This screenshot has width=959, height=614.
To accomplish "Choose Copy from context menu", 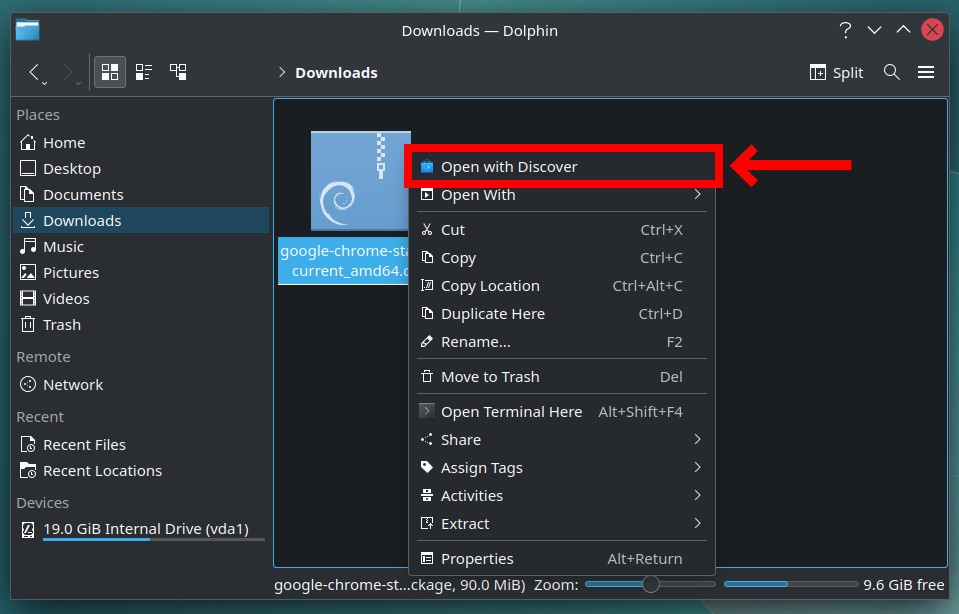I will 561,257.
